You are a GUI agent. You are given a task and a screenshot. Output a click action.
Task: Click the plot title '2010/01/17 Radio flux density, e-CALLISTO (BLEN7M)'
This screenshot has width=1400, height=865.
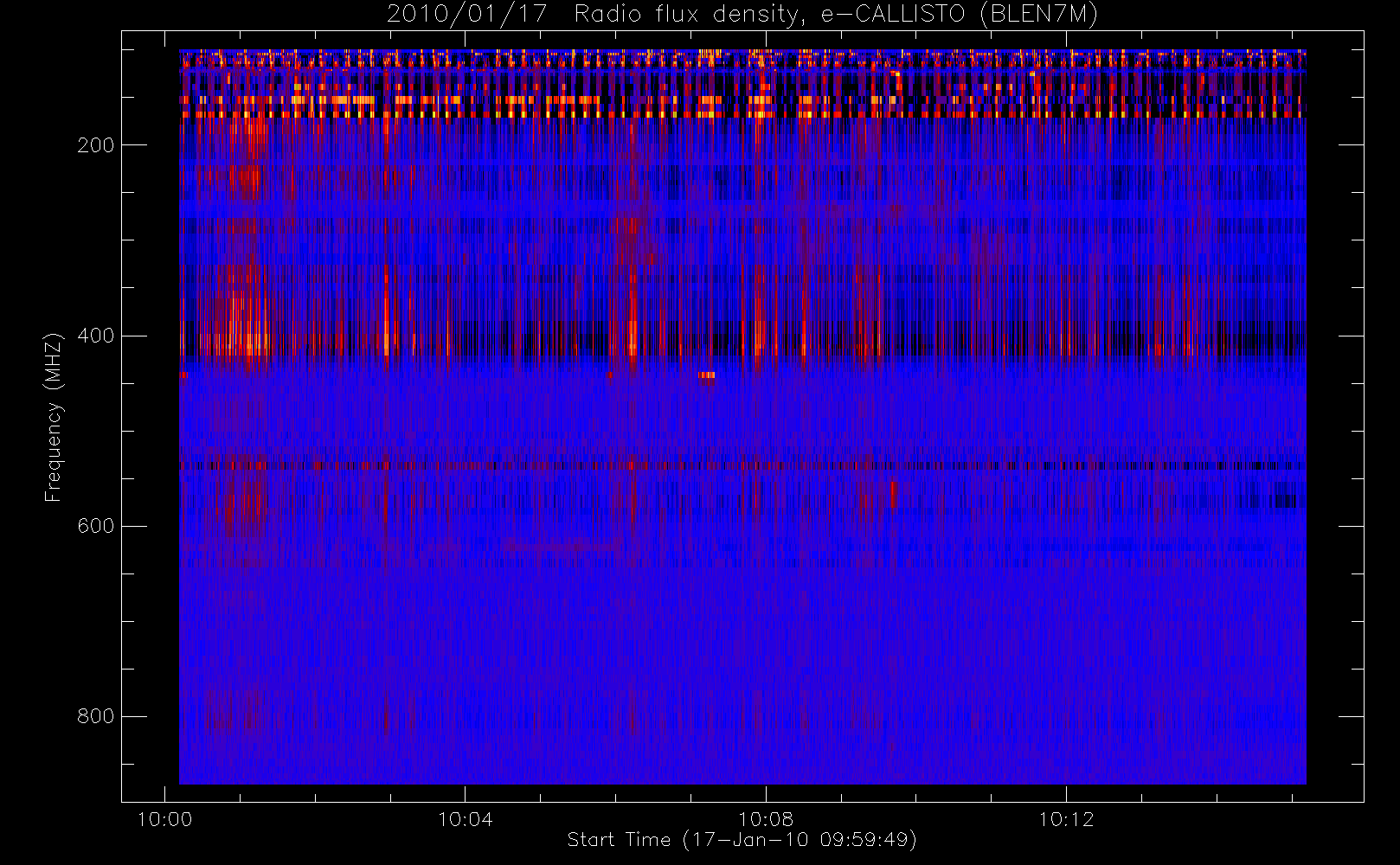click(742, 15)
